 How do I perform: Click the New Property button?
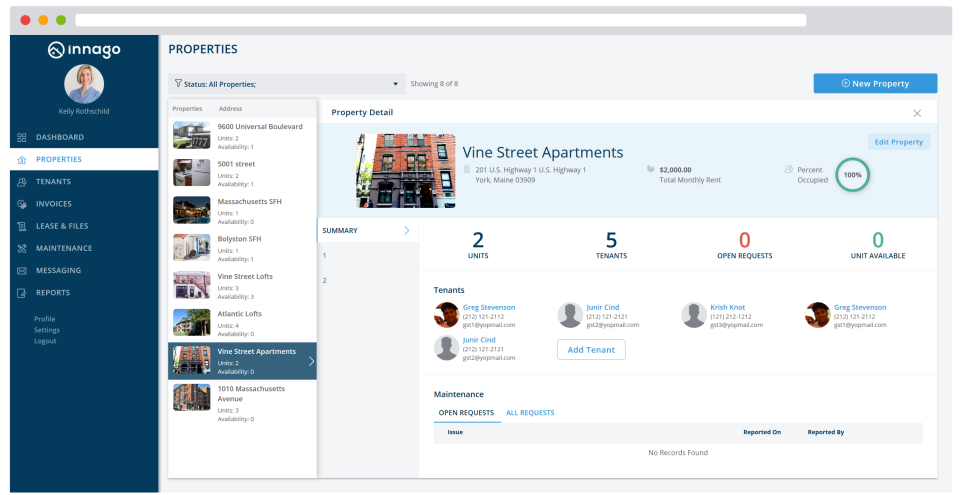875,83
